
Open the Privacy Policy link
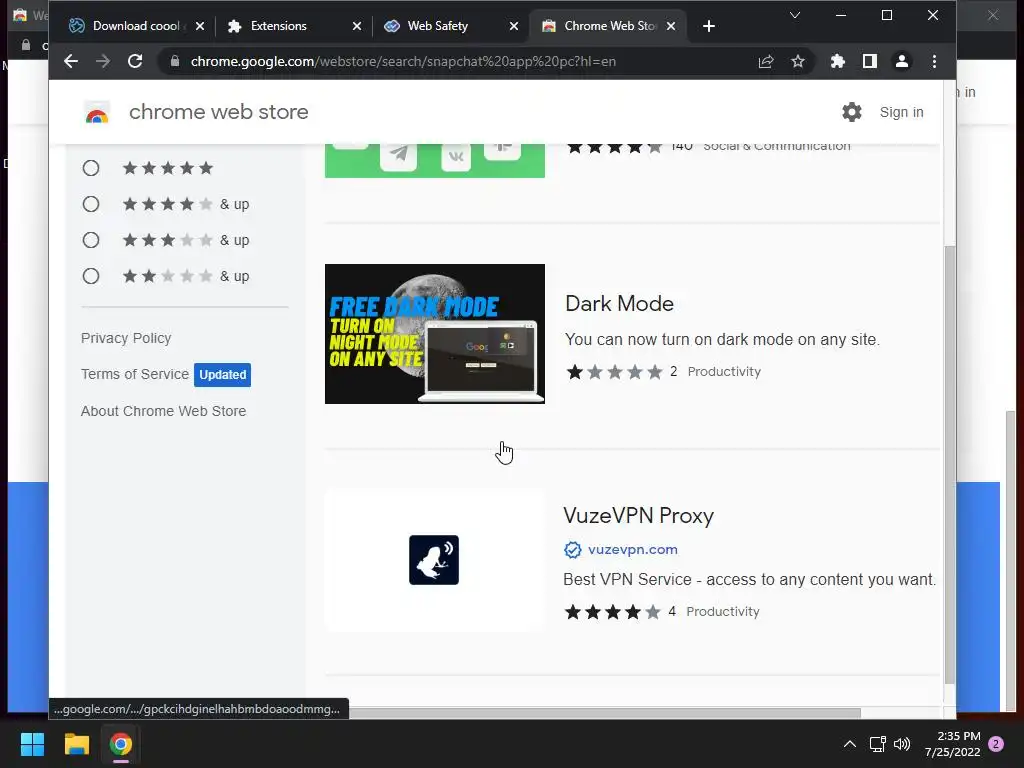[126, 338]
